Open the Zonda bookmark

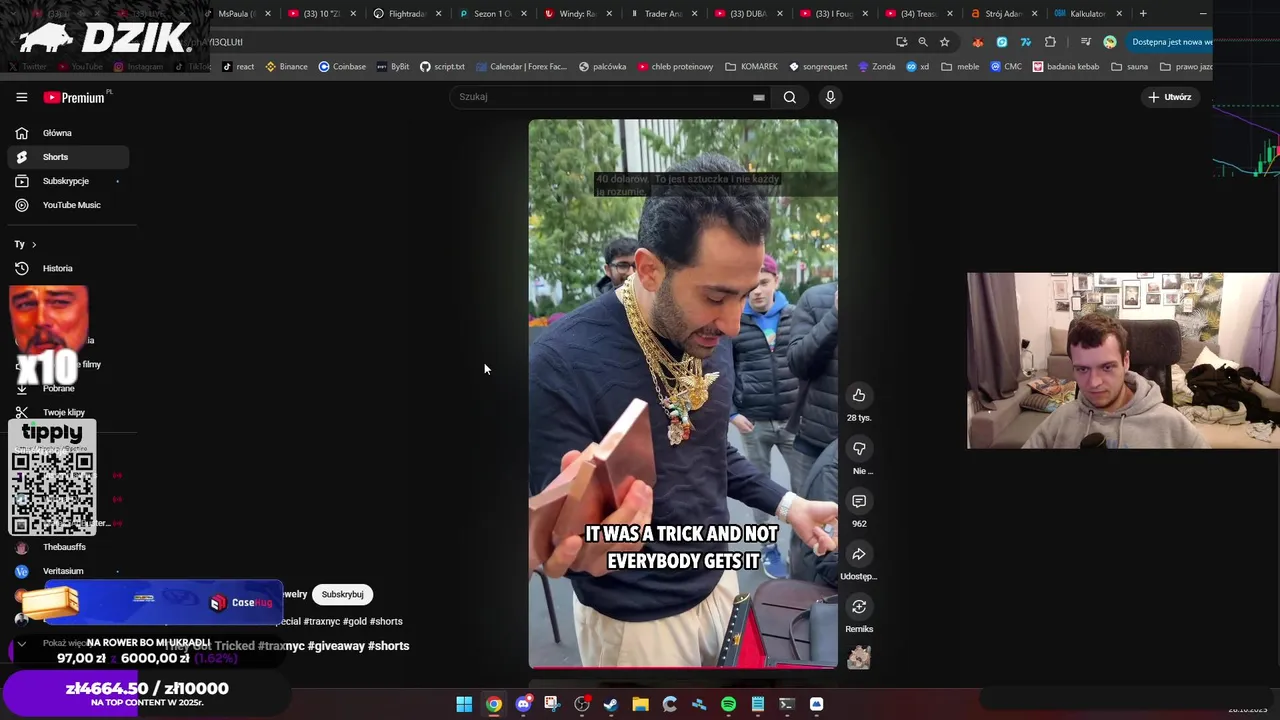coord(876,67)
